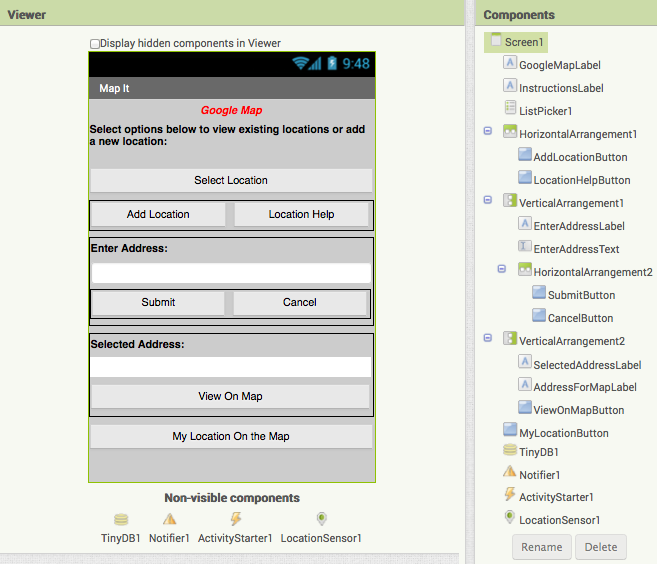Click Location Help button in phone preview

(301, 215)
